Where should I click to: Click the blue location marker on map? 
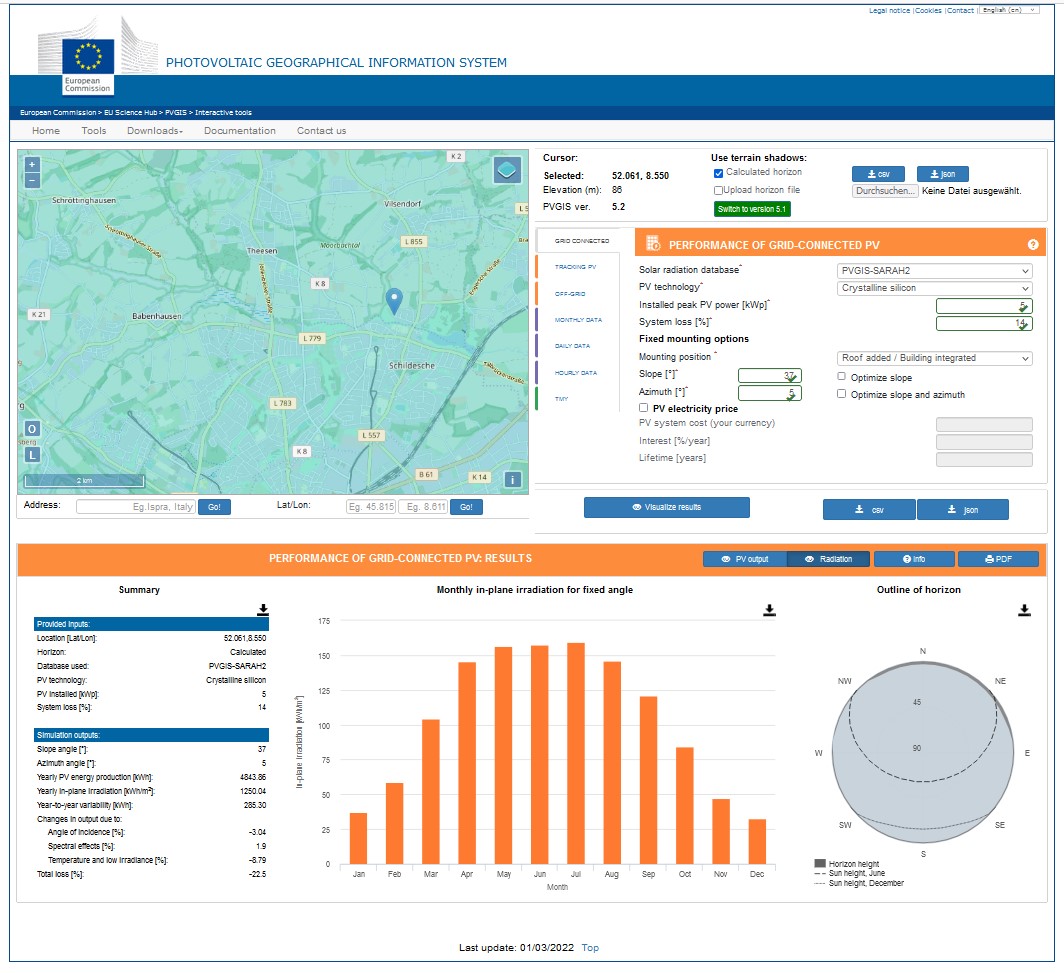(395, 300)
